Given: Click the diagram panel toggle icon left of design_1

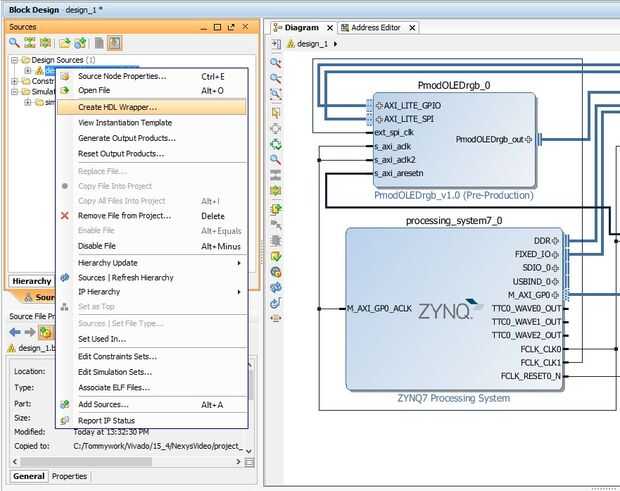Looking at the screenshot, I should pos(276,44).
